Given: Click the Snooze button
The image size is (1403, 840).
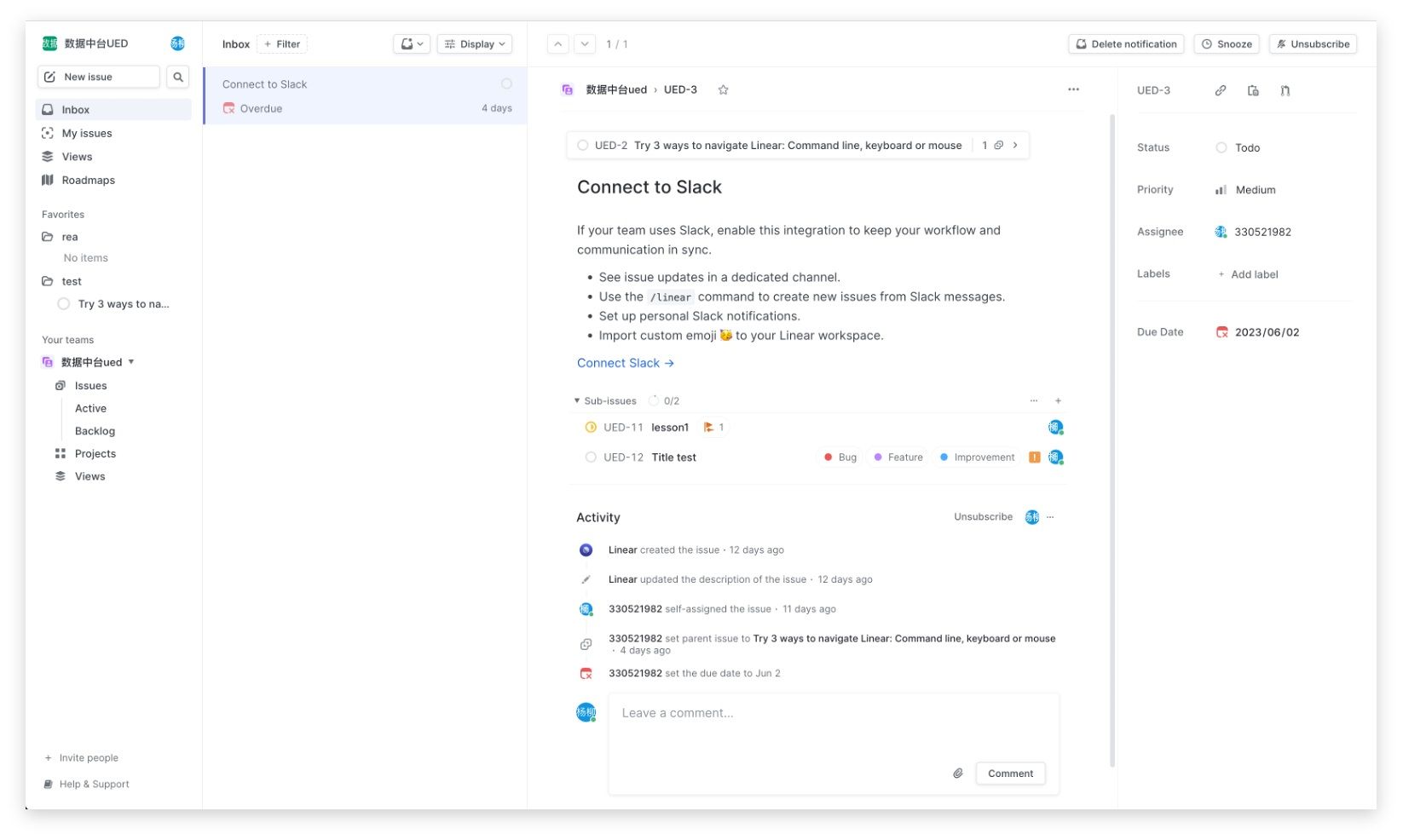Looking at the screenshot, I should pyautogui.click(x=1227, y=44).
